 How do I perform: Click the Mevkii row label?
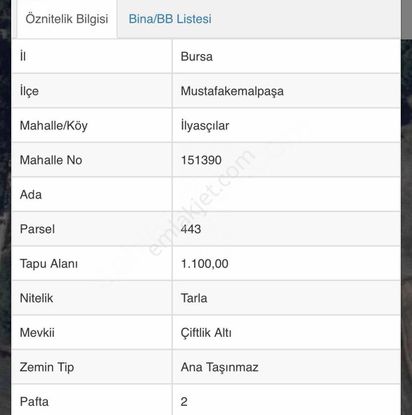(37, 332)
